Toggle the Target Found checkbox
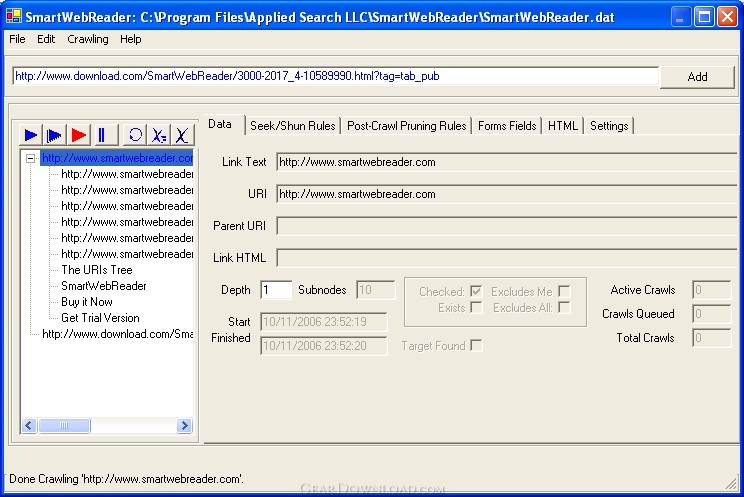This screenshot has height=497, width=744. [x=476, y=346]
